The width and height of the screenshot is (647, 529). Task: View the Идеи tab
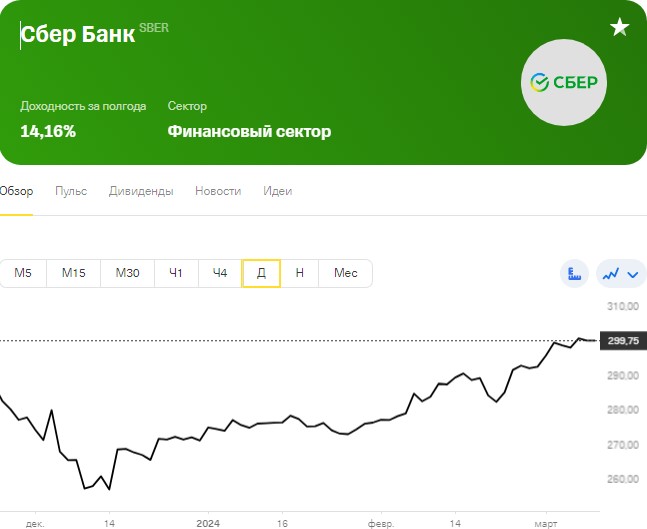[278, 191]
